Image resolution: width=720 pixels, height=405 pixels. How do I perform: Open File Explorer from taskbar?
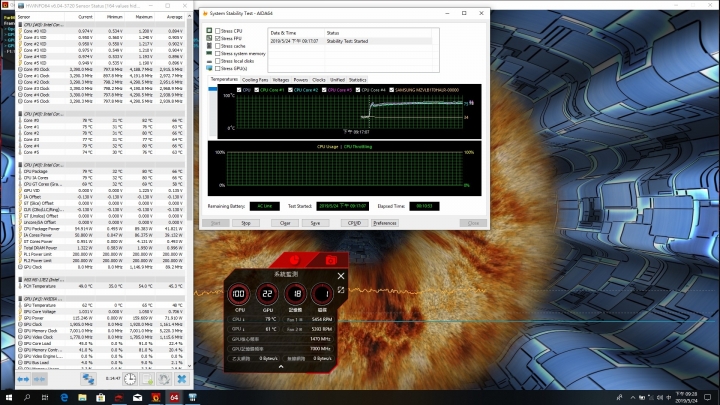(82, 398)
